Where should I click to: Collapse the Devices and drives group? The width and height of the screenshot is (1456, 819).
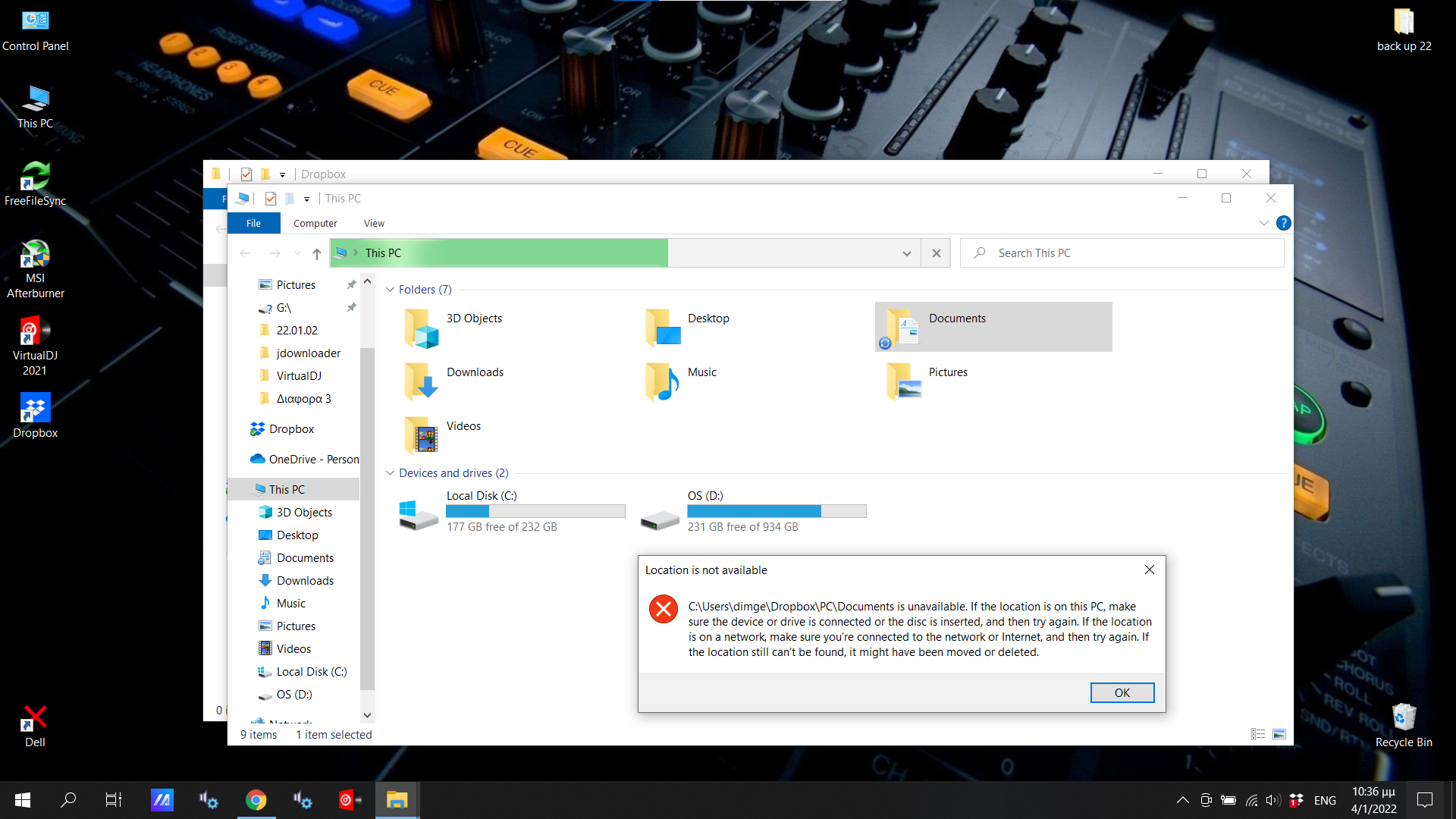(390, 473)
